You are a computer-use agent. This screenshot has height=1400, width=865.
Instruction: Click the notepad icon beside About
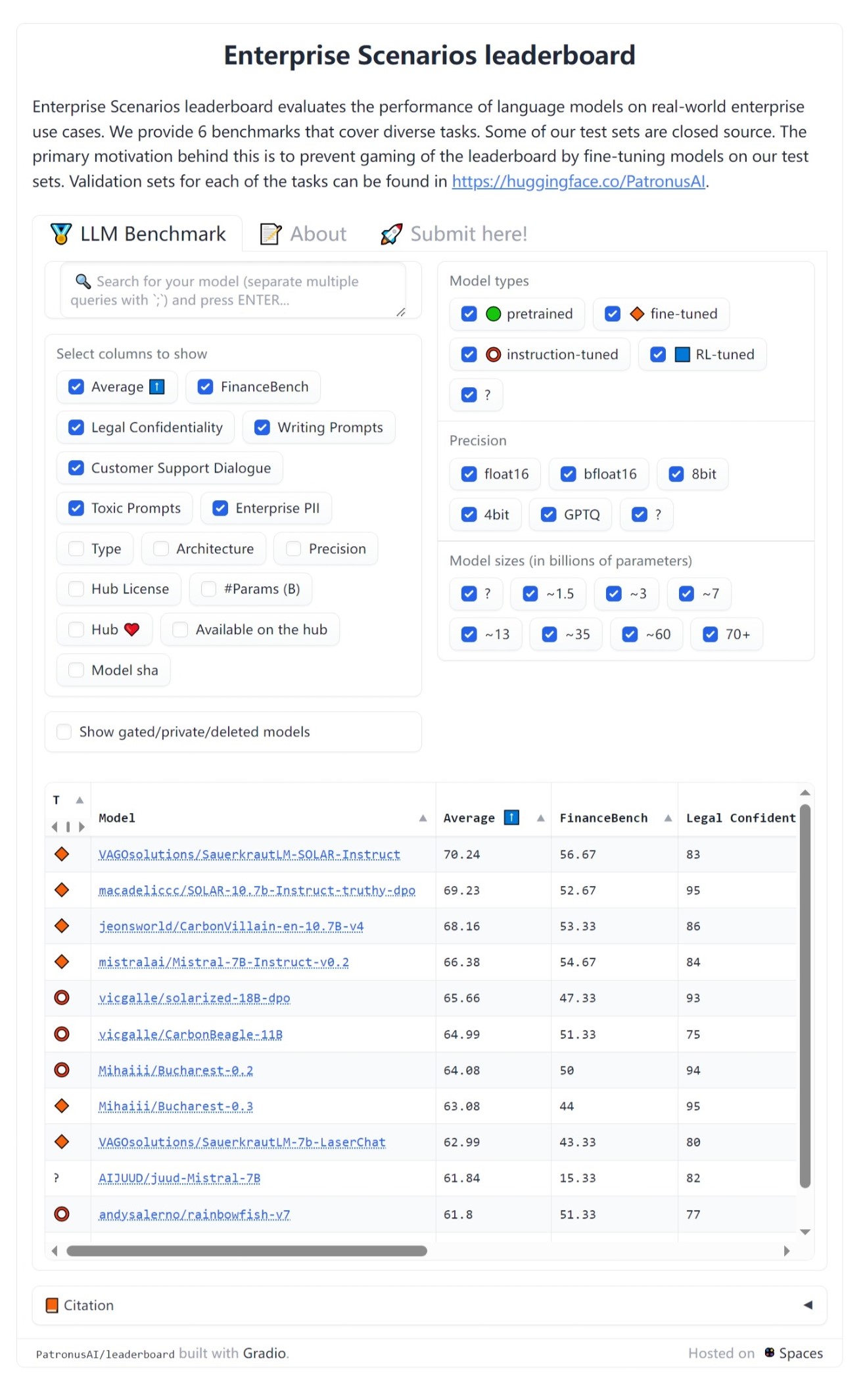[271, 234]
